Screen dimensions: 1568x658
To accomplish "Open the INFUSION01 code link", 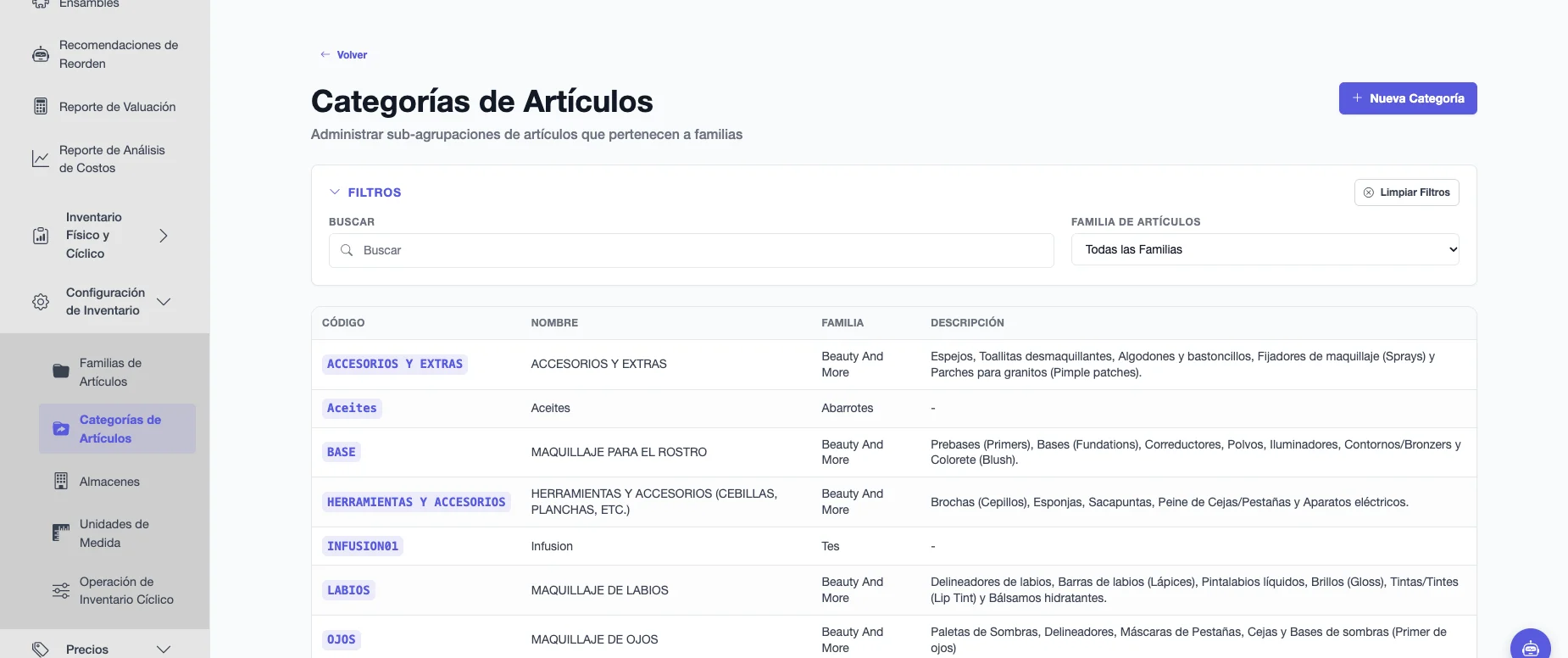I will [363, 546].
